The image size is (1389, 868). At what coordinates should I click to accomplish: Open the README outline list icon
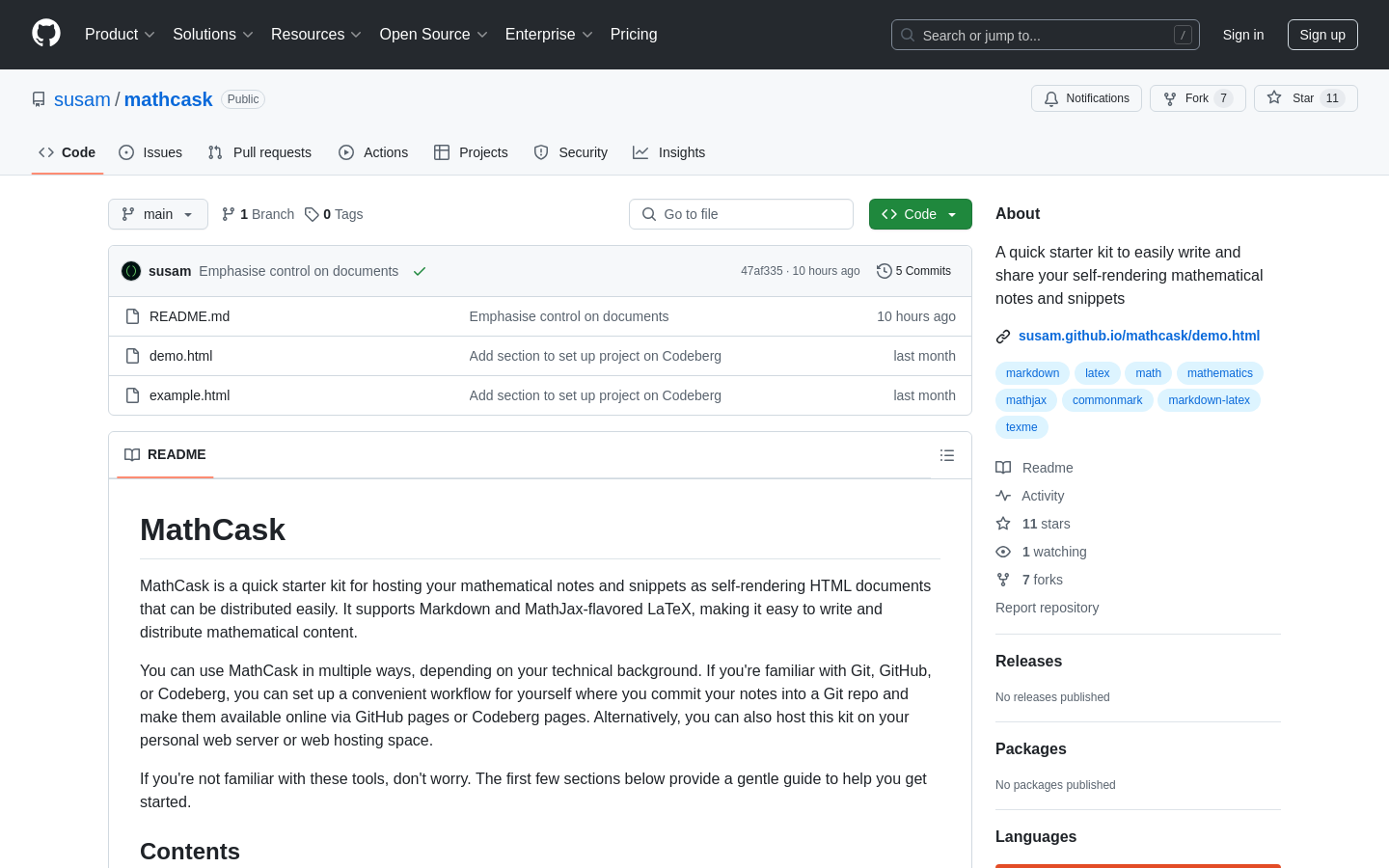(947, 455)
